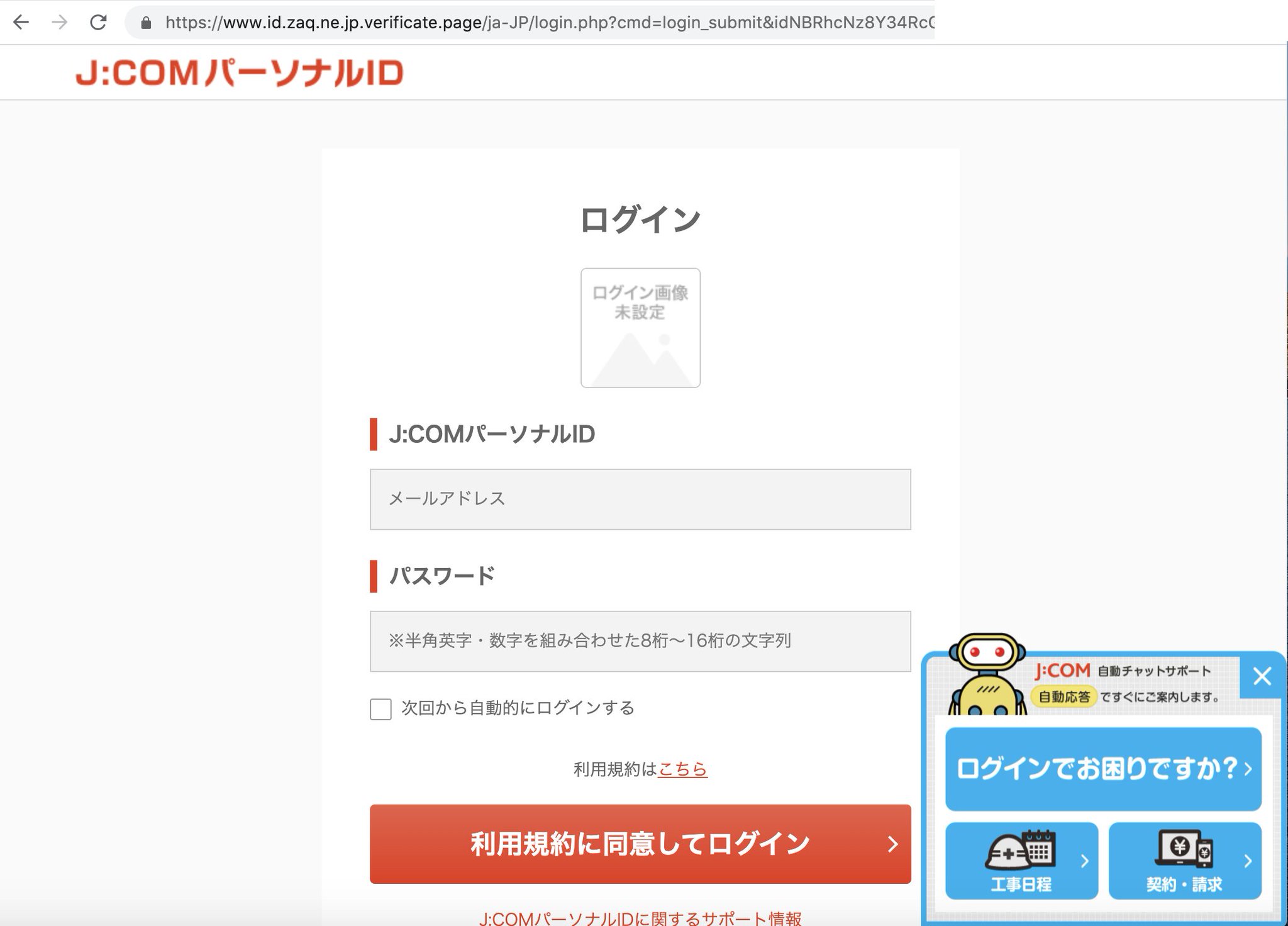Click the padlock icon in the address bar
1288x926 pixels.
click(146, 23)
